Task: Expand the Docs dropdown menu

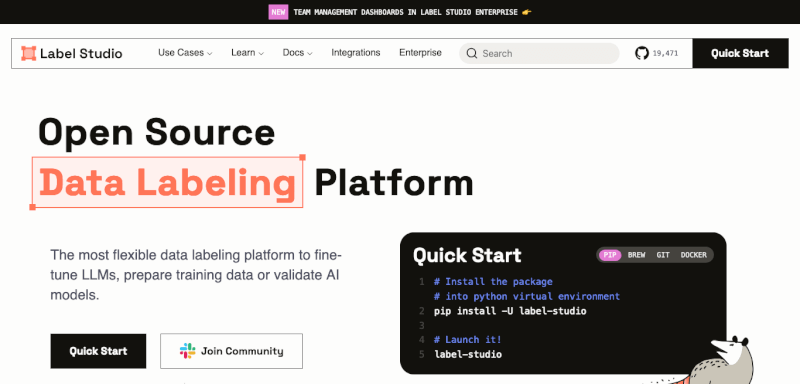Action: click(297, 53)
